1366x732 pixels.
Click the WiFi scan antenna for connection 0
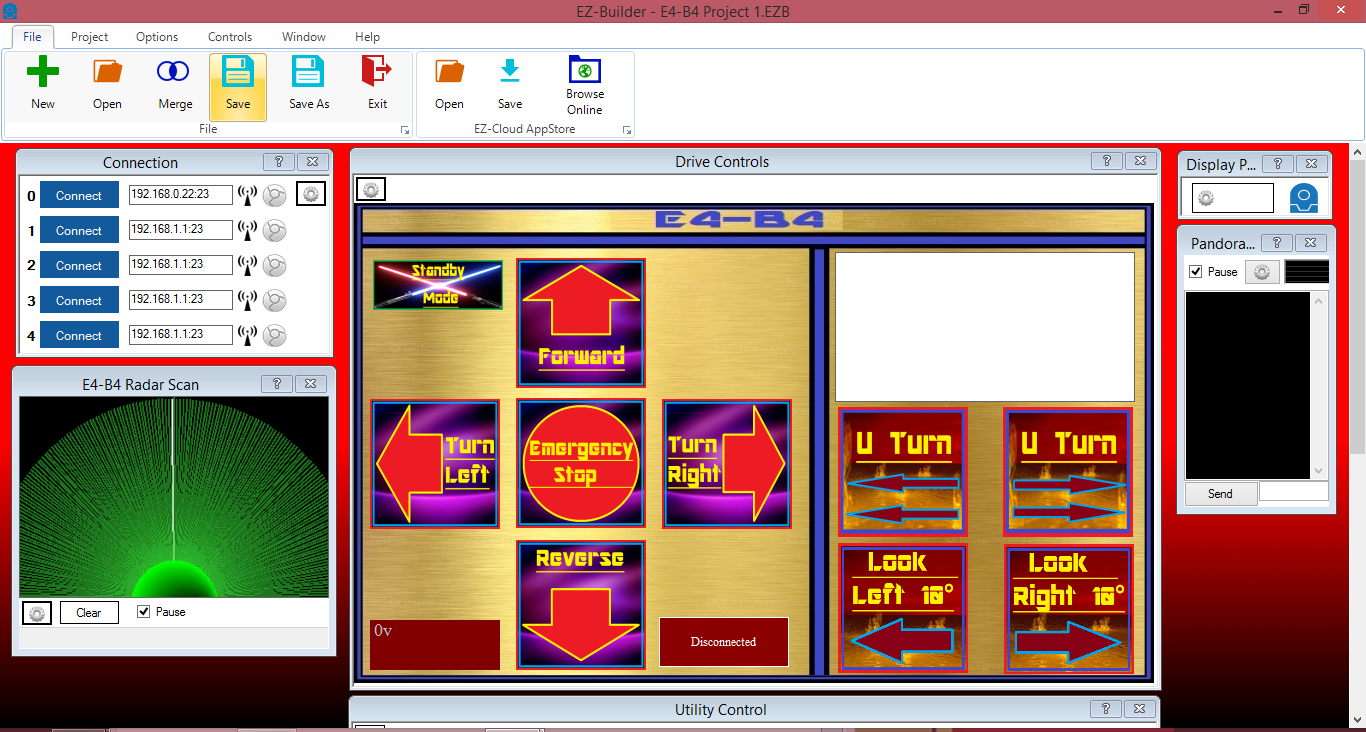[247, 195]
